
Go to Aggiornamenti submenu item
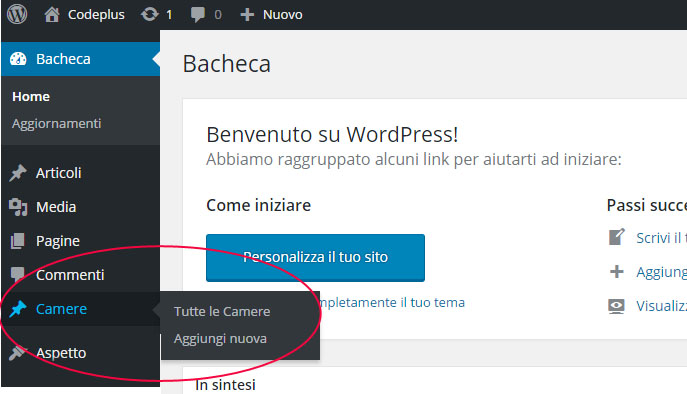pos(57,124)
